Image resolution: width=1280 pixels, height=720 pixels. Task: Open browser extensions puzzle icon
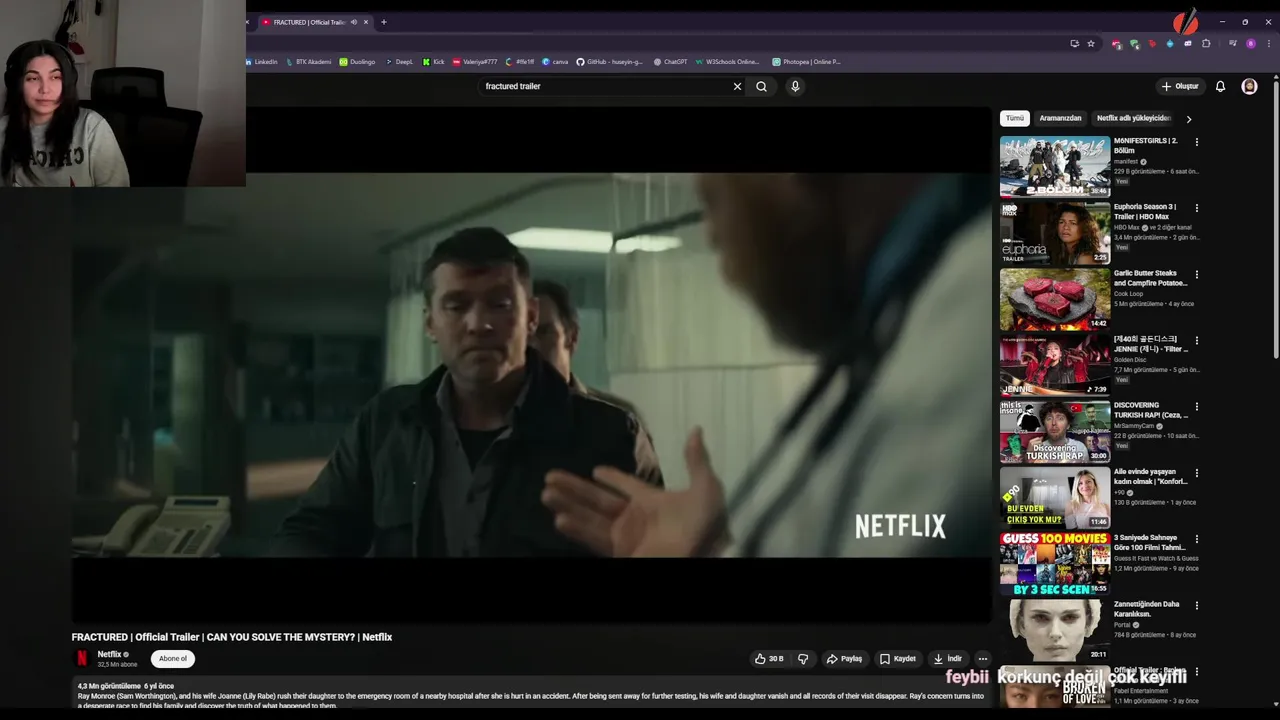pos(1206,44)
